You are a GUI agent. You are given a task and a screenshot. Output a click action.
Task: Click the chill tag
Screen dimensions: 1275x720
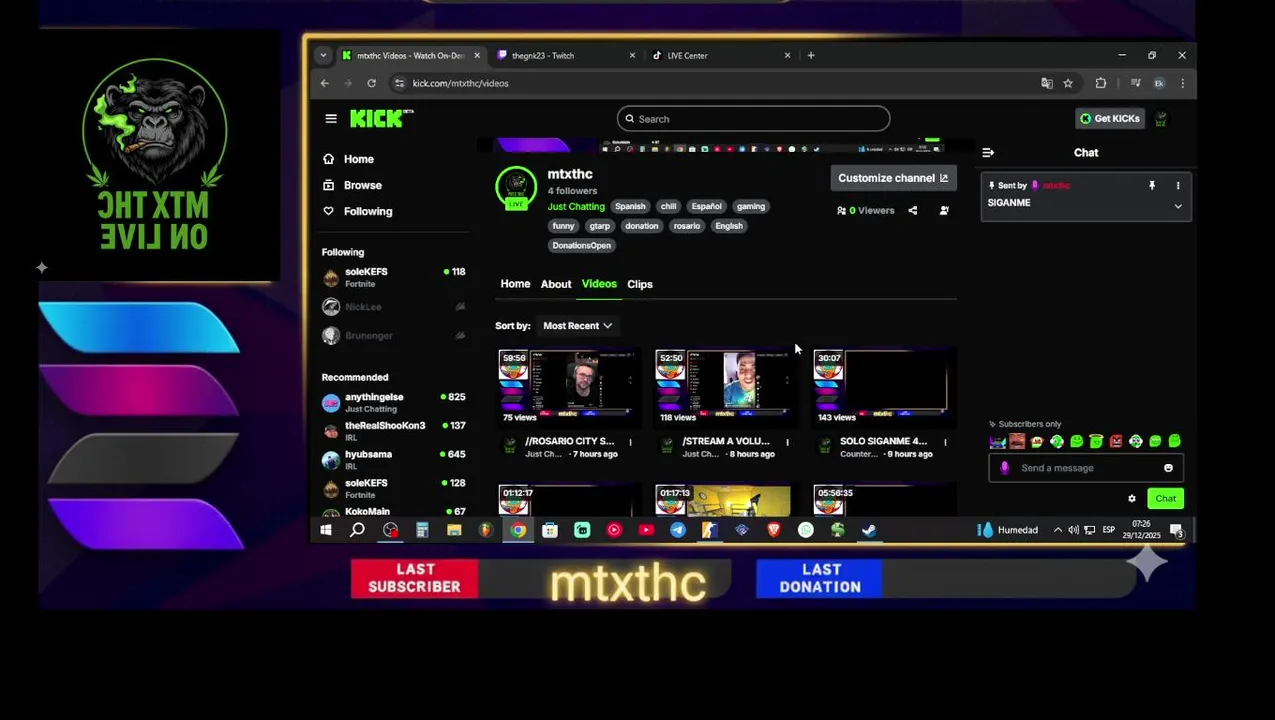point(668,207)
